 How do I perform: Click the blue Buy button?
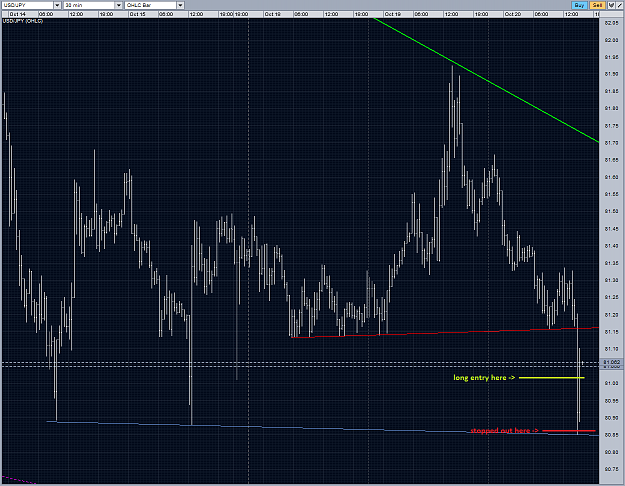pyautogui.click(x=580, y=5)
